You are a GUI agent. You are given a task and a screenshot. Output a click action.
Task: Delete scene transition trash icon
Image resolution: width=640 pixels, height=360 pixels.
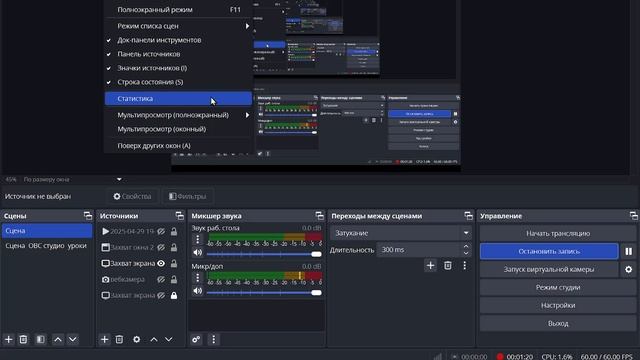coord(448,266)
